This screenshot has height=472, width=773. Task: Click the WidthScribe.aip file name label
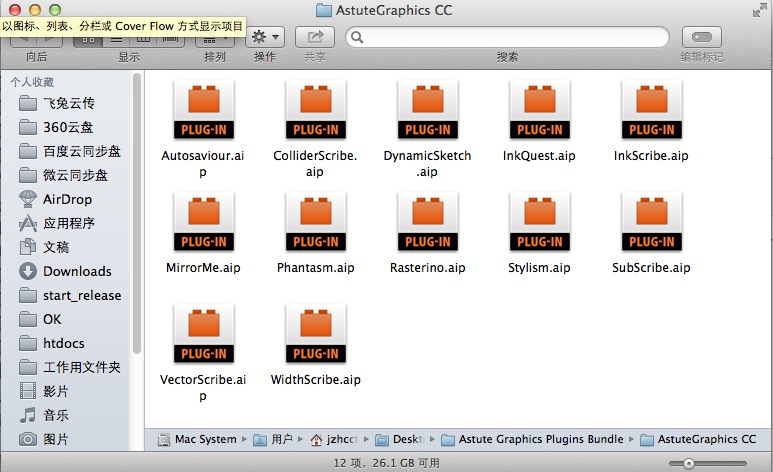(x=316, y=380)
